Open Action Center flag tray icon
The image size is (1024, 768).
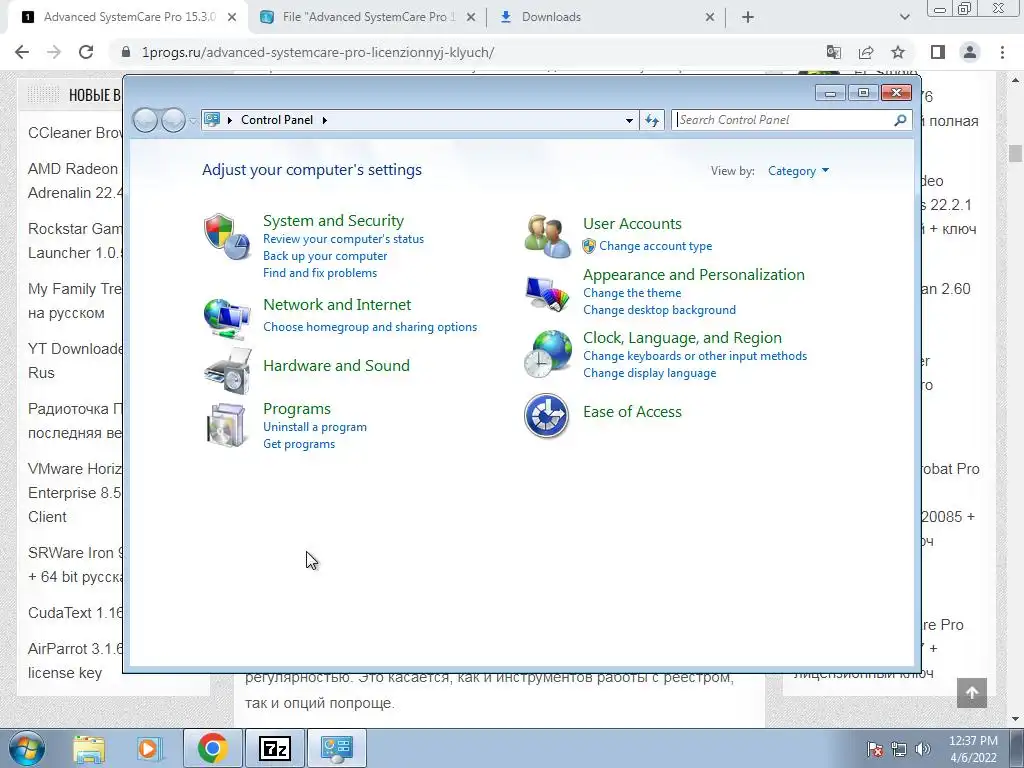point(875,749)
